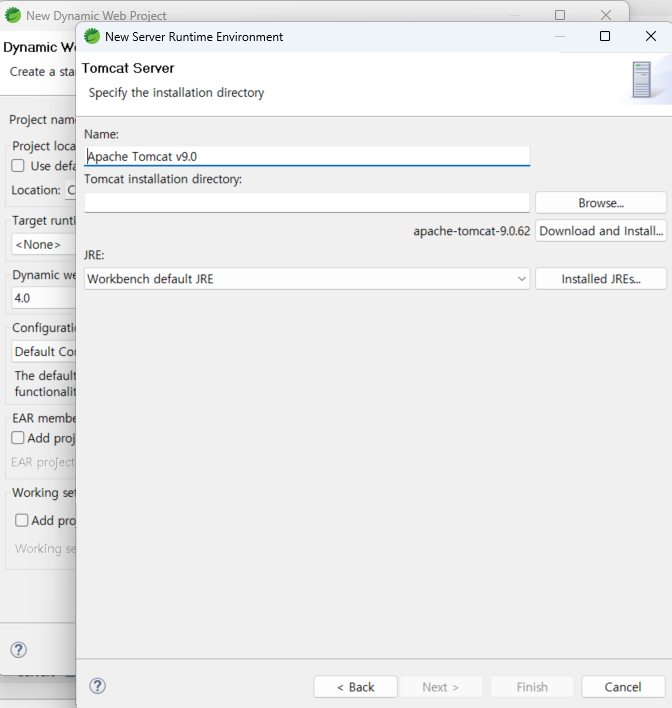Open the Dynamic web module version 4.0 combo
Viewport: 672px width, 708px height.
pyautogui.click(x=43, y=298)
